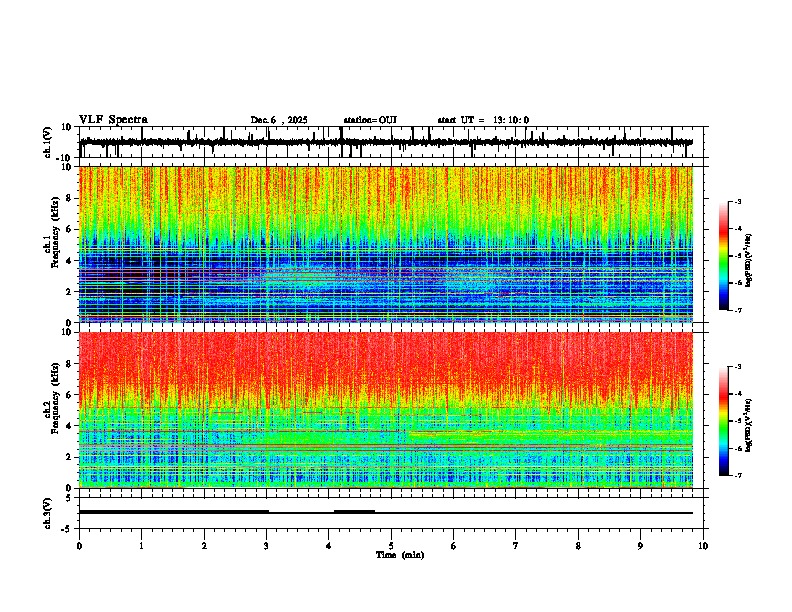Click the "ch.1(V)" waveform axis label
792x612 pixels.
coord(47,142)
